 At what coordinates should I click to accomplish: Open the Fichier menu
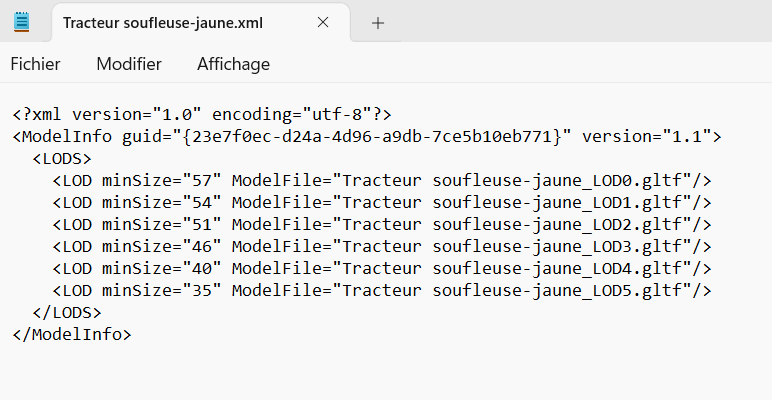[35, 64]
